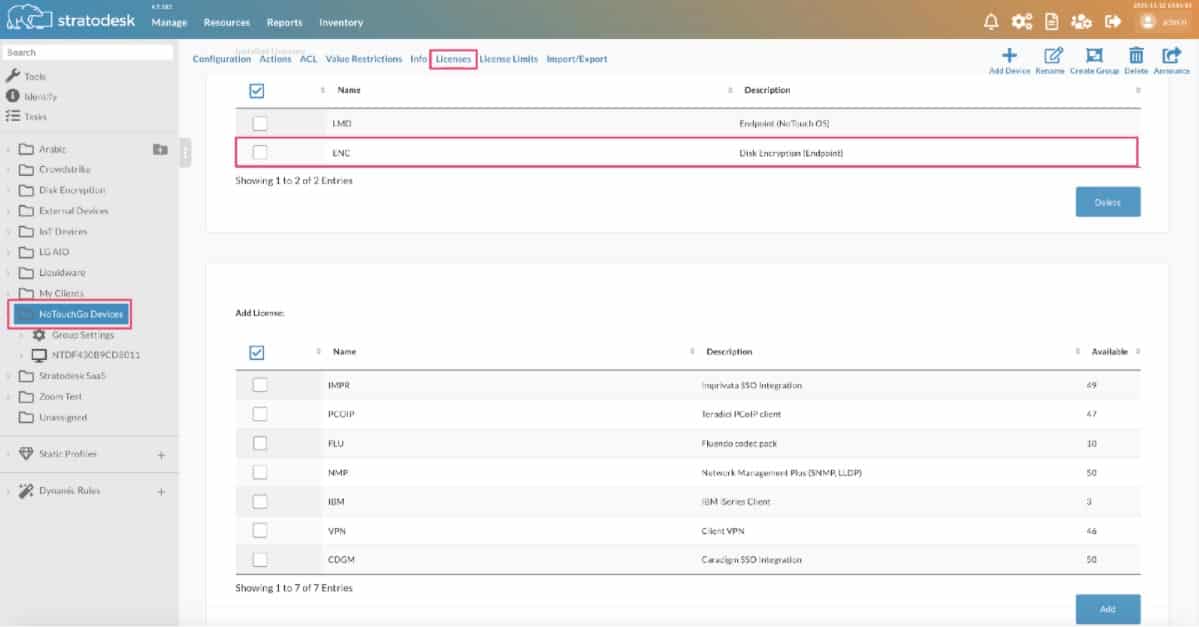This screenshot has height=627, width=1199.
Task: Check the NMP license checkbox
Action: [260, 472]
